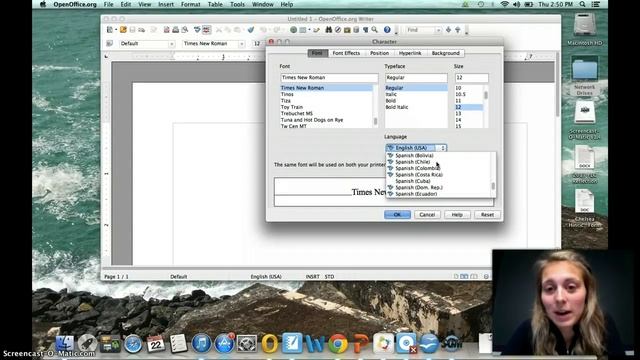Open the New document dropdown arrow
Screen dimensions: 640x360
point(116,30)
